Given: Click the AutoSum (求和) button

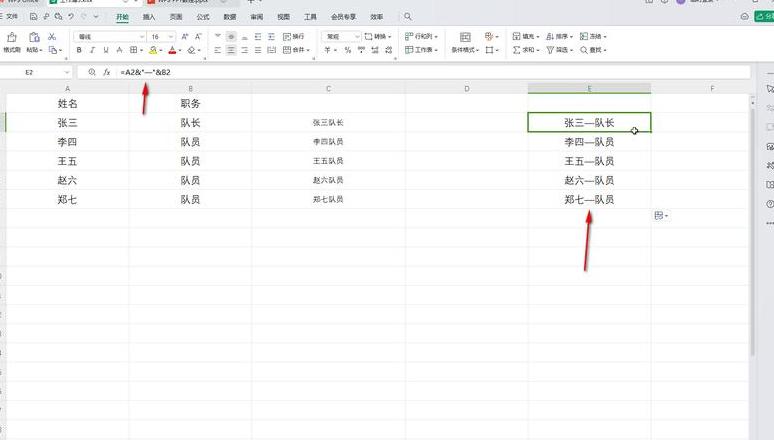Looking at the screenshot, I should coord(525,50).
